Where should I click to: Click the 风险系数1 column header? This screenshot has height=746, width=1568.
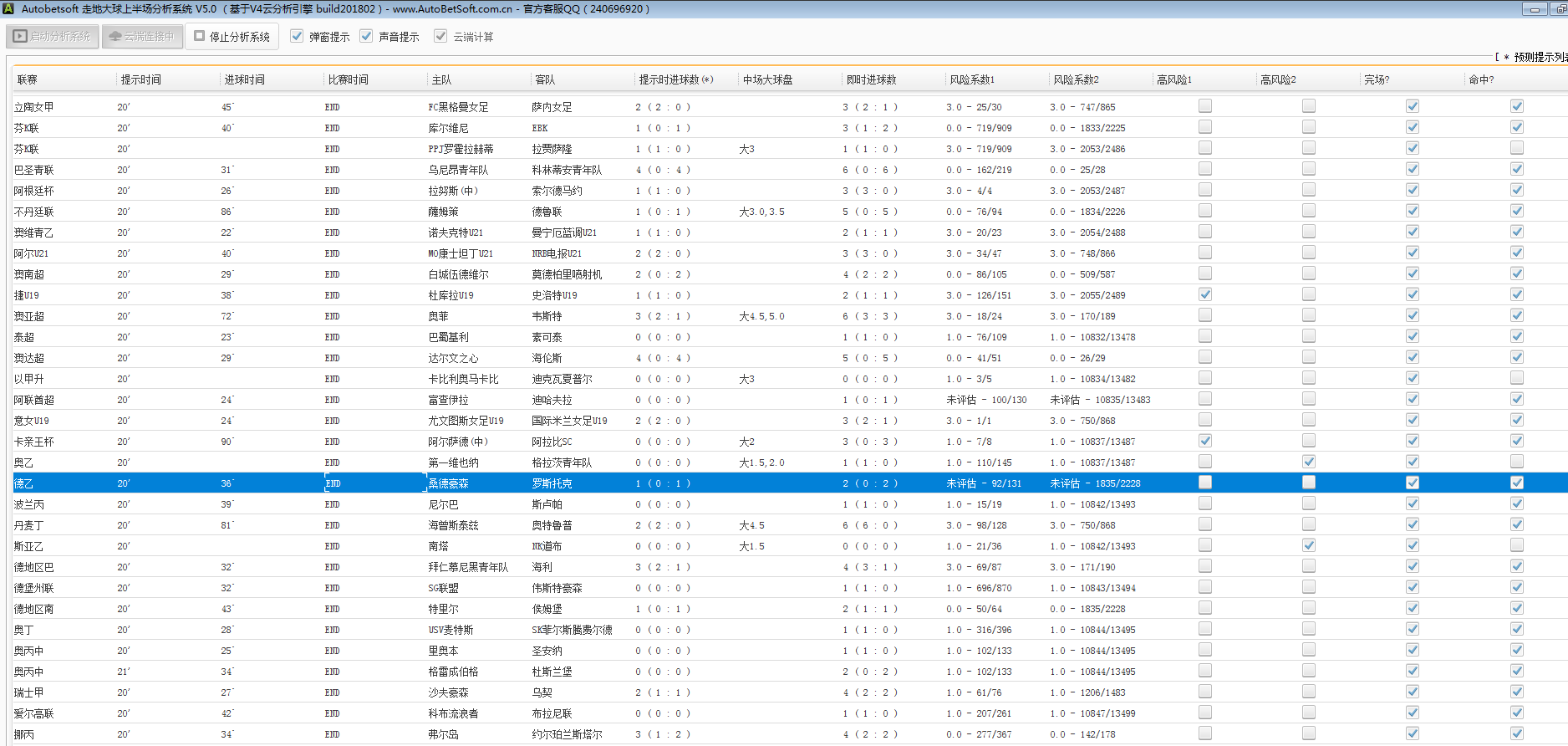971,79
